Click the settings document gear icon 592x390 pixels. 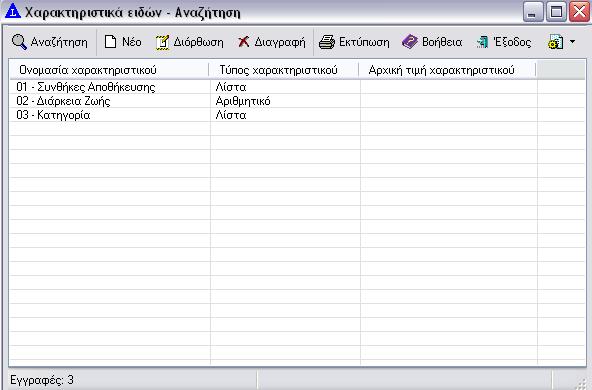[x=556, y=42]
